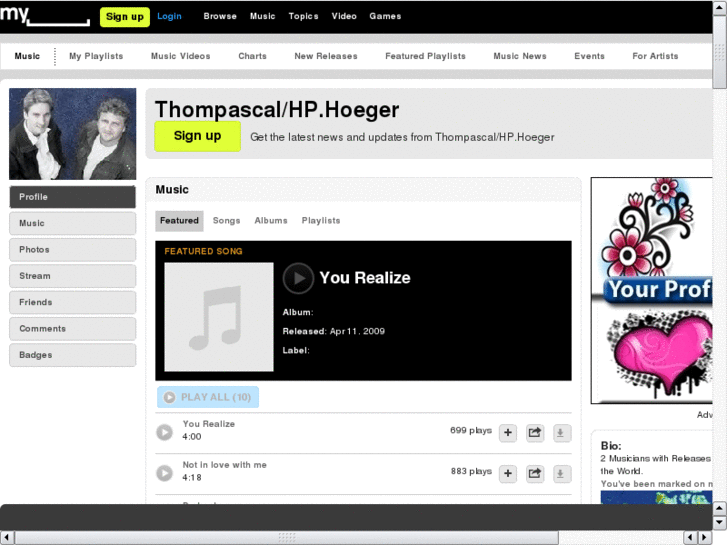Download the Not in love with me track
Viewport: 727px width, 545px height.
(x=561, y=474)
